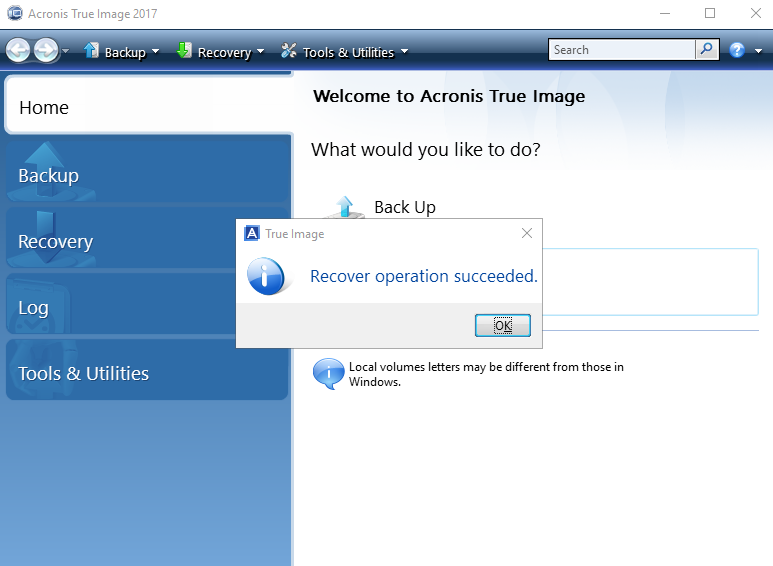Screen dimensions: 773x566
Task: Open the Tools & Utilities sidebar section
Action: pos(147,370)
